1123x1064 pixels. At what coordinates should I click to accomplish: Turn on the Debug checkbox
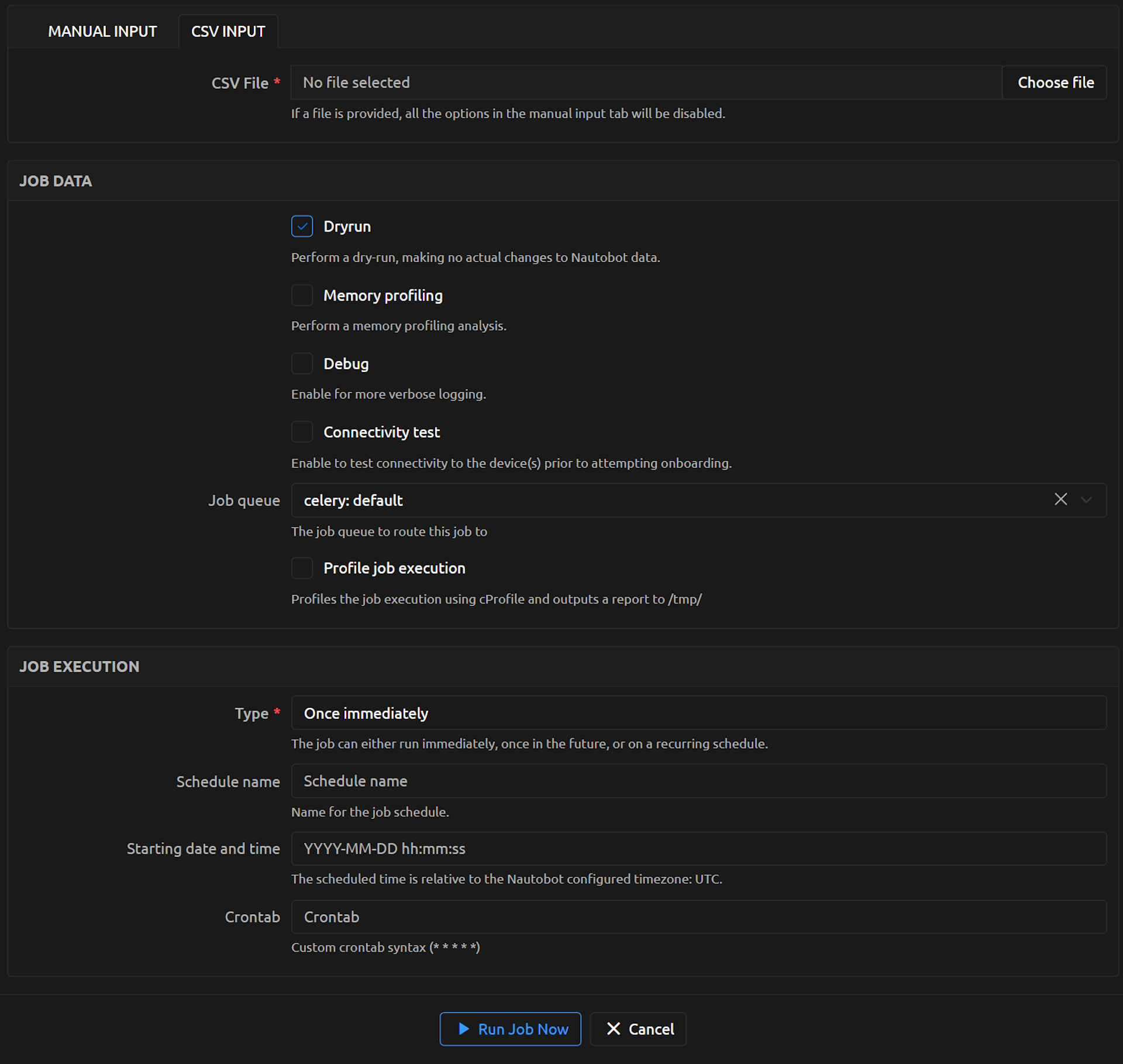(302, 364)
